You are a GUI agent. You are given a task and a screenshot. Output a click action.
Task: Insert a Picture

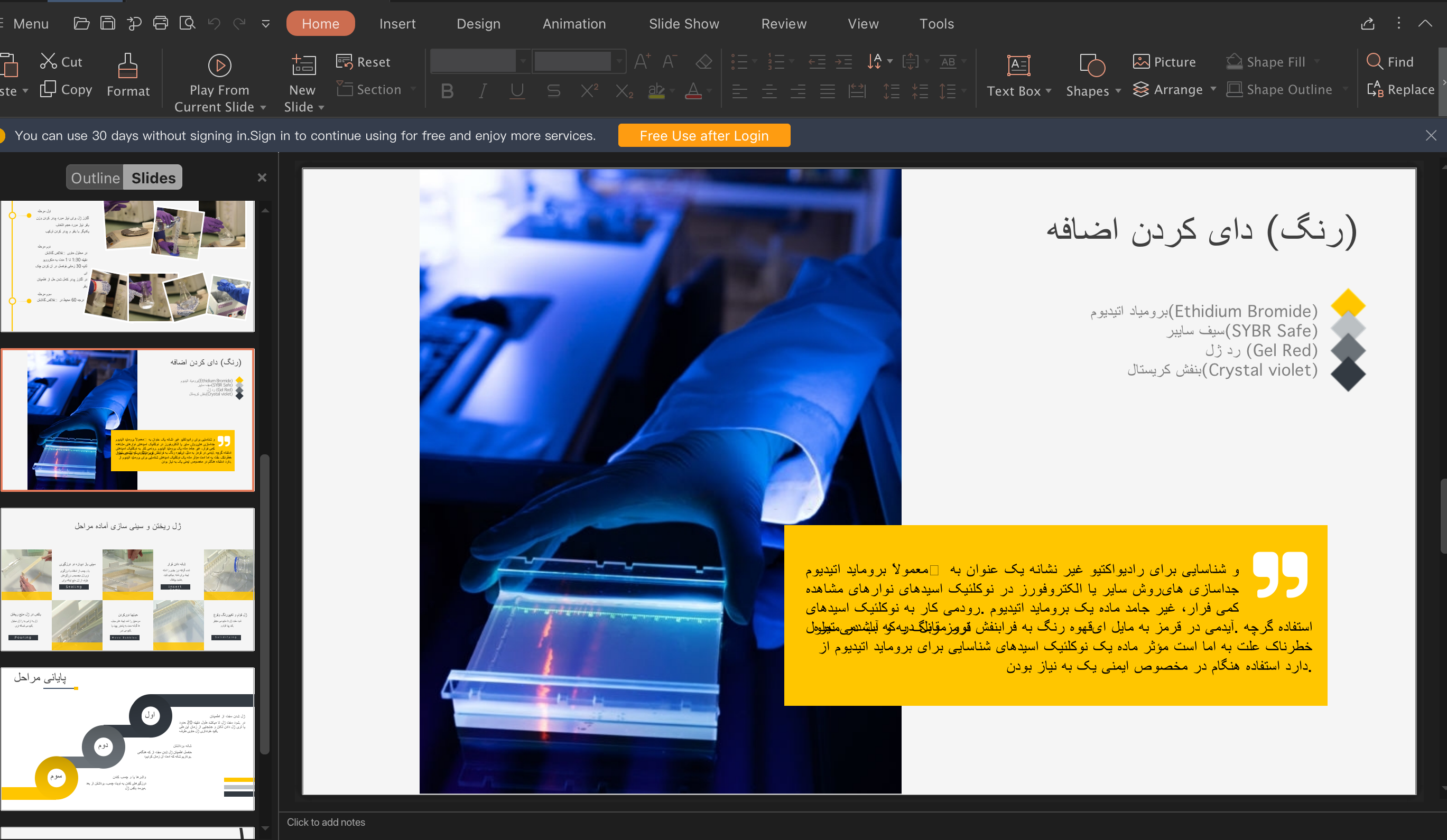point(1164,61)
